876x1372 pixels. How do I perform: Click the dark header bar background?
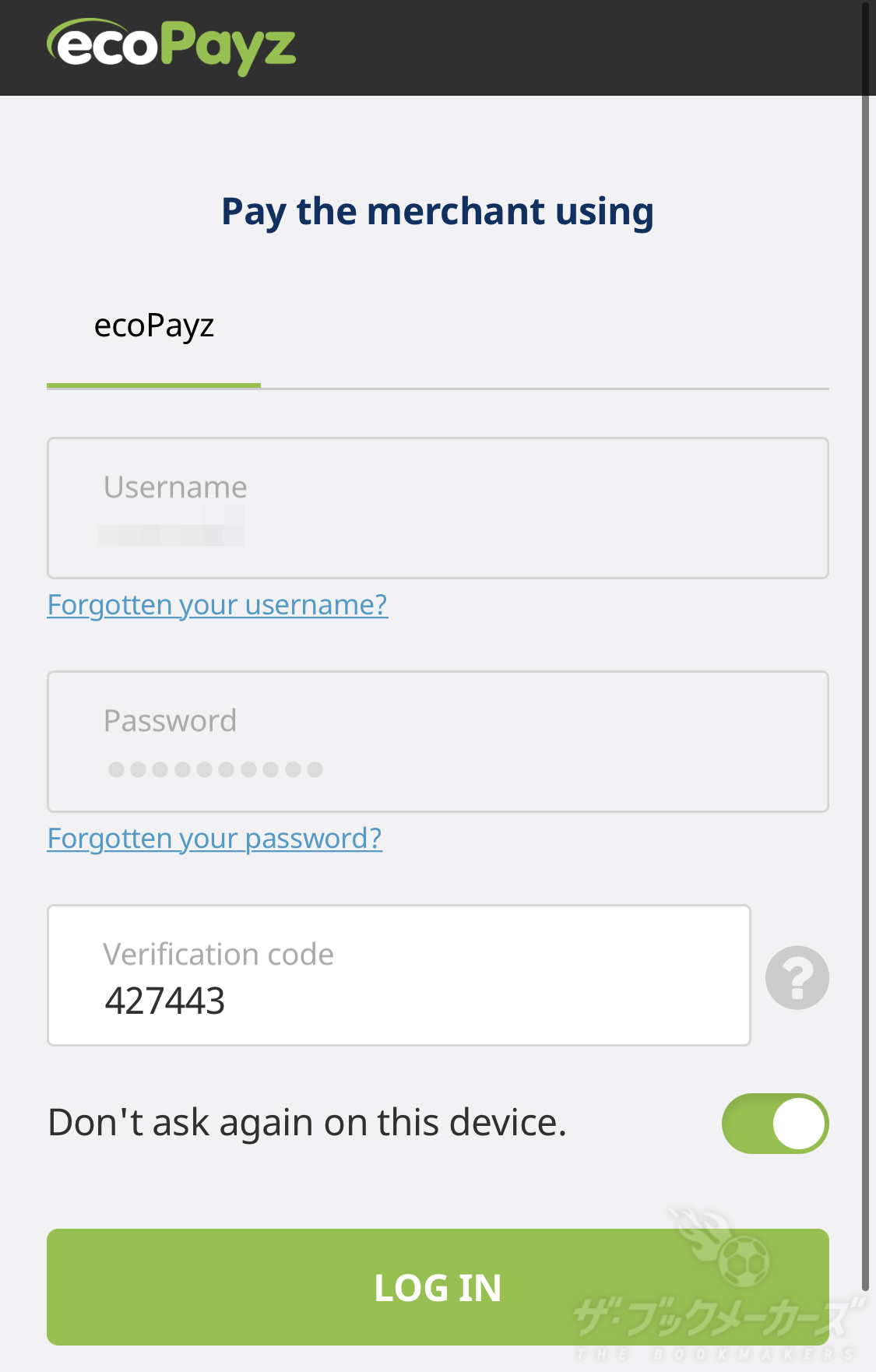pos(584,47)
